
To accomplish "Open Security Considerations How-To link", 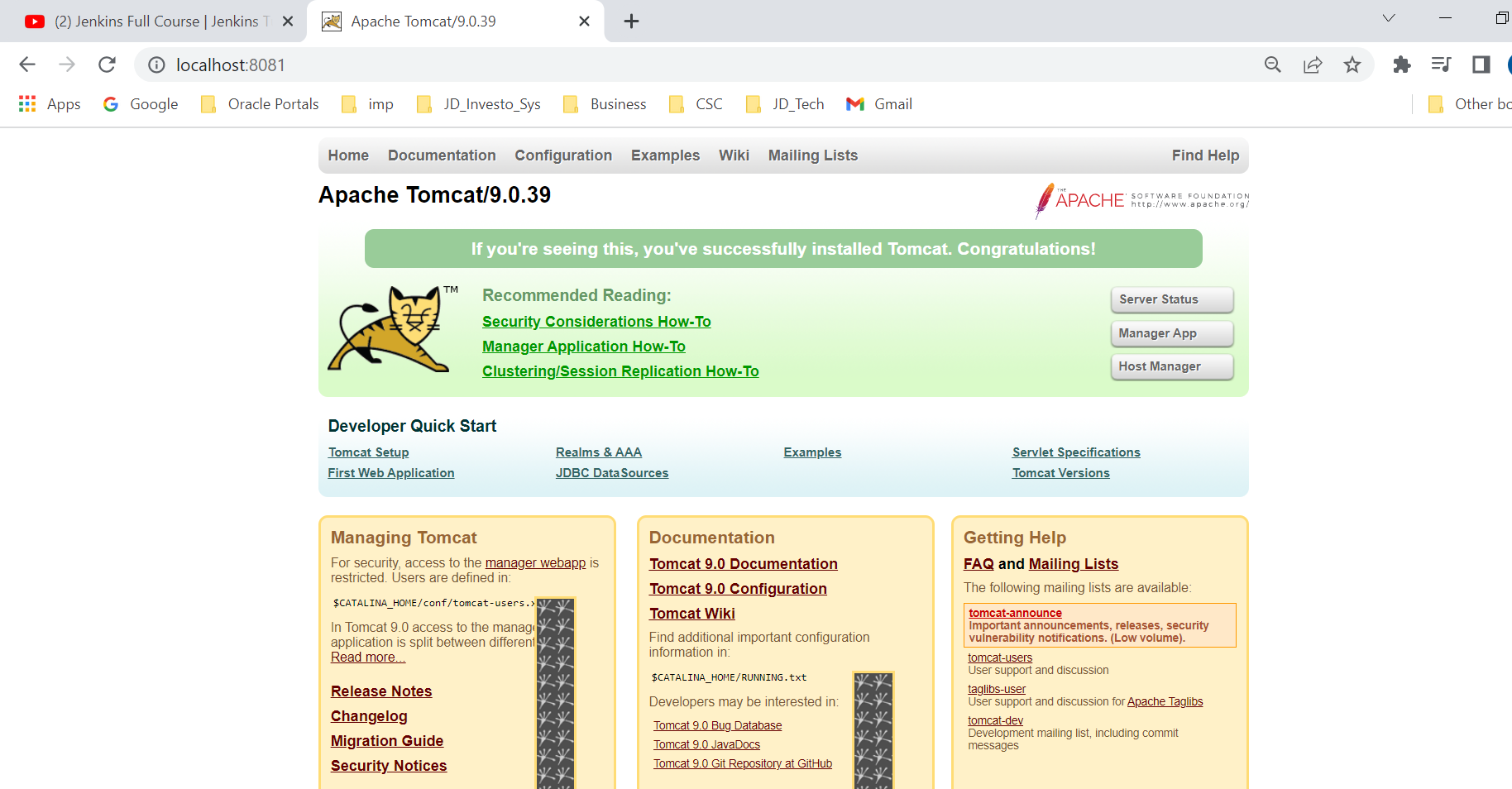I will pos(596,322).
